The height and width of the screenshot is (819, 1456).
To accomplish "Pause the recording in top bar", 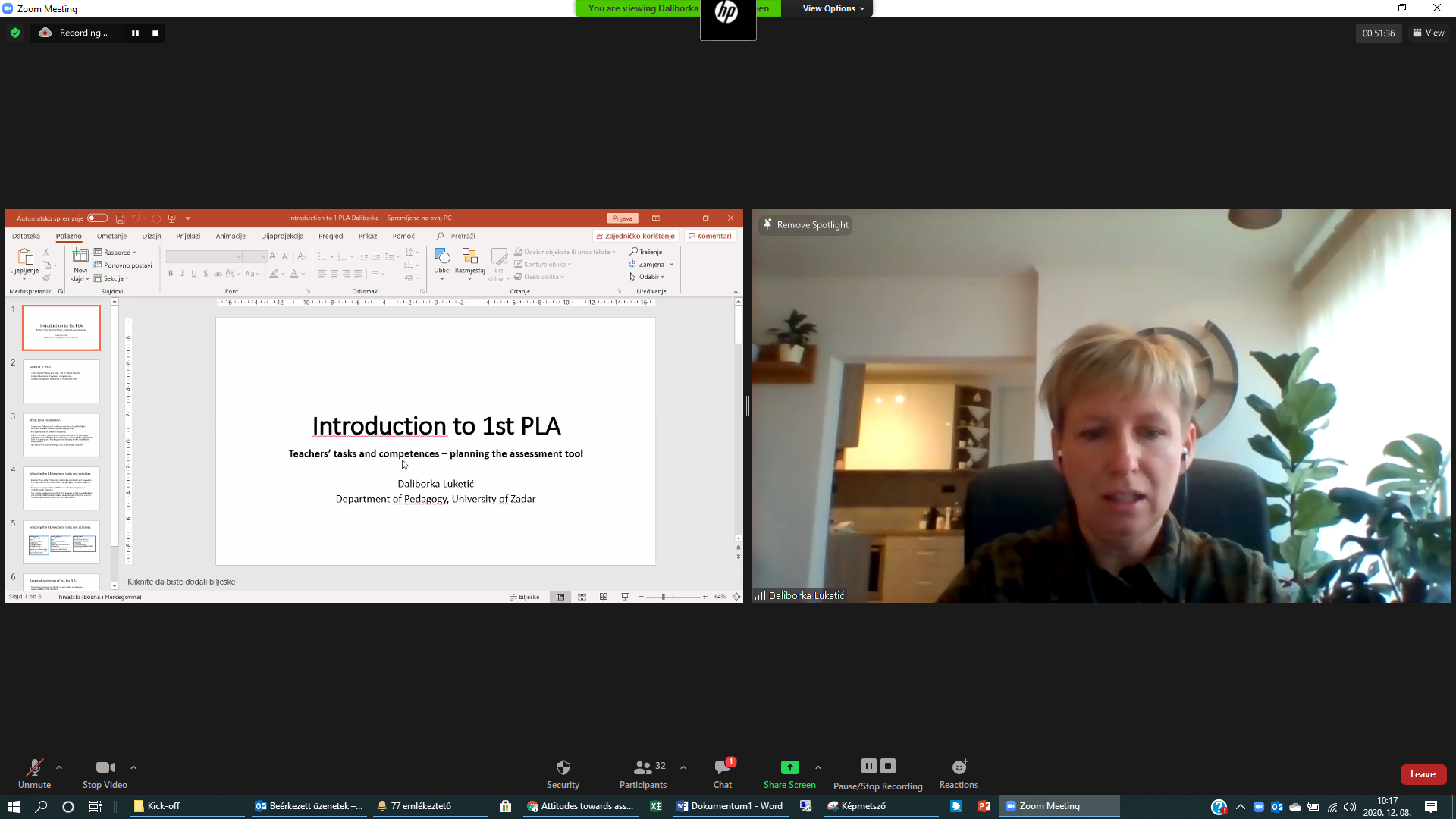I will [x=135, y=33].
